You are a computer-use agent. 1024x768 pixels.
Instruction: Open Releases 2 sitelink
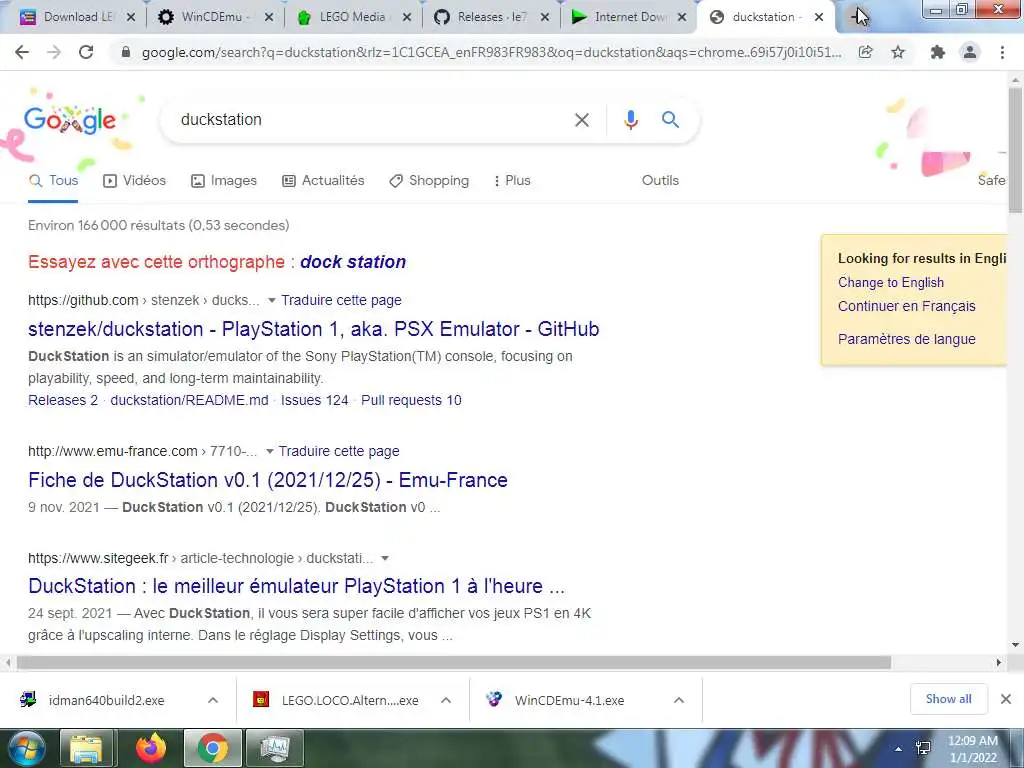63,400
